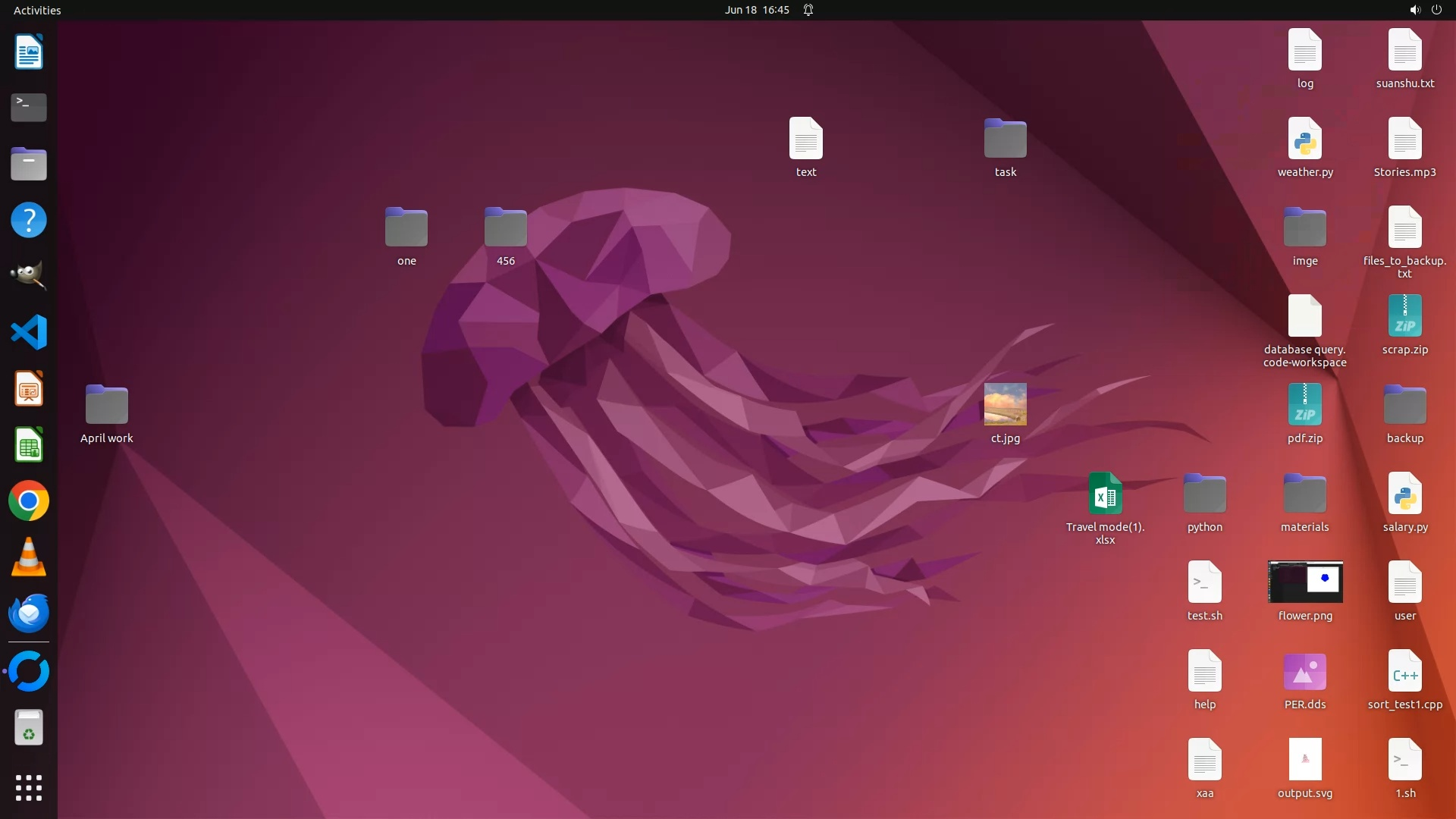Open Visual Studio Code in dock
The width and height of the screenshot is (1456, 819).
(29, 332)
